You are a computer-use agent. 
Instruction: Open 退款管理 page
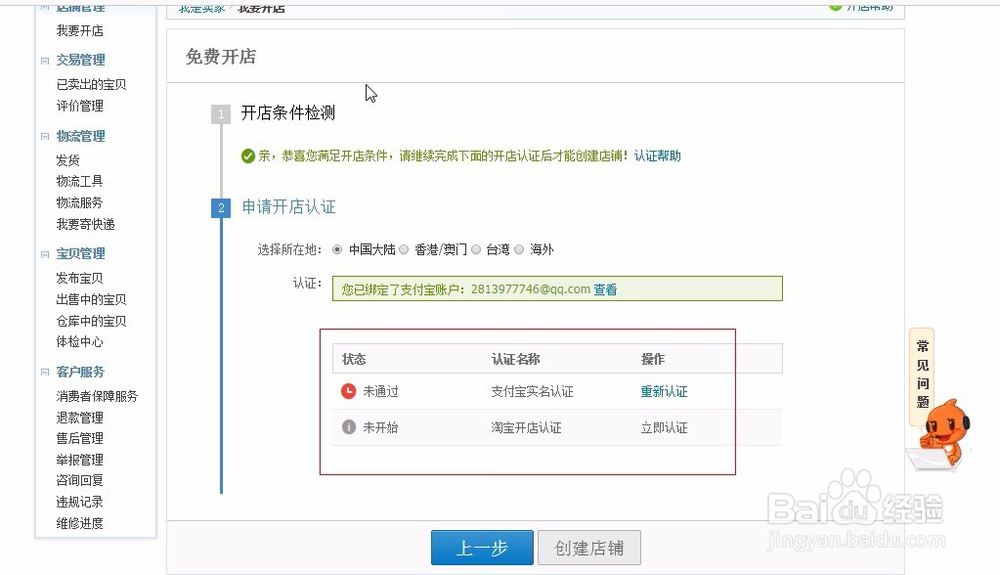click(80, 418)
